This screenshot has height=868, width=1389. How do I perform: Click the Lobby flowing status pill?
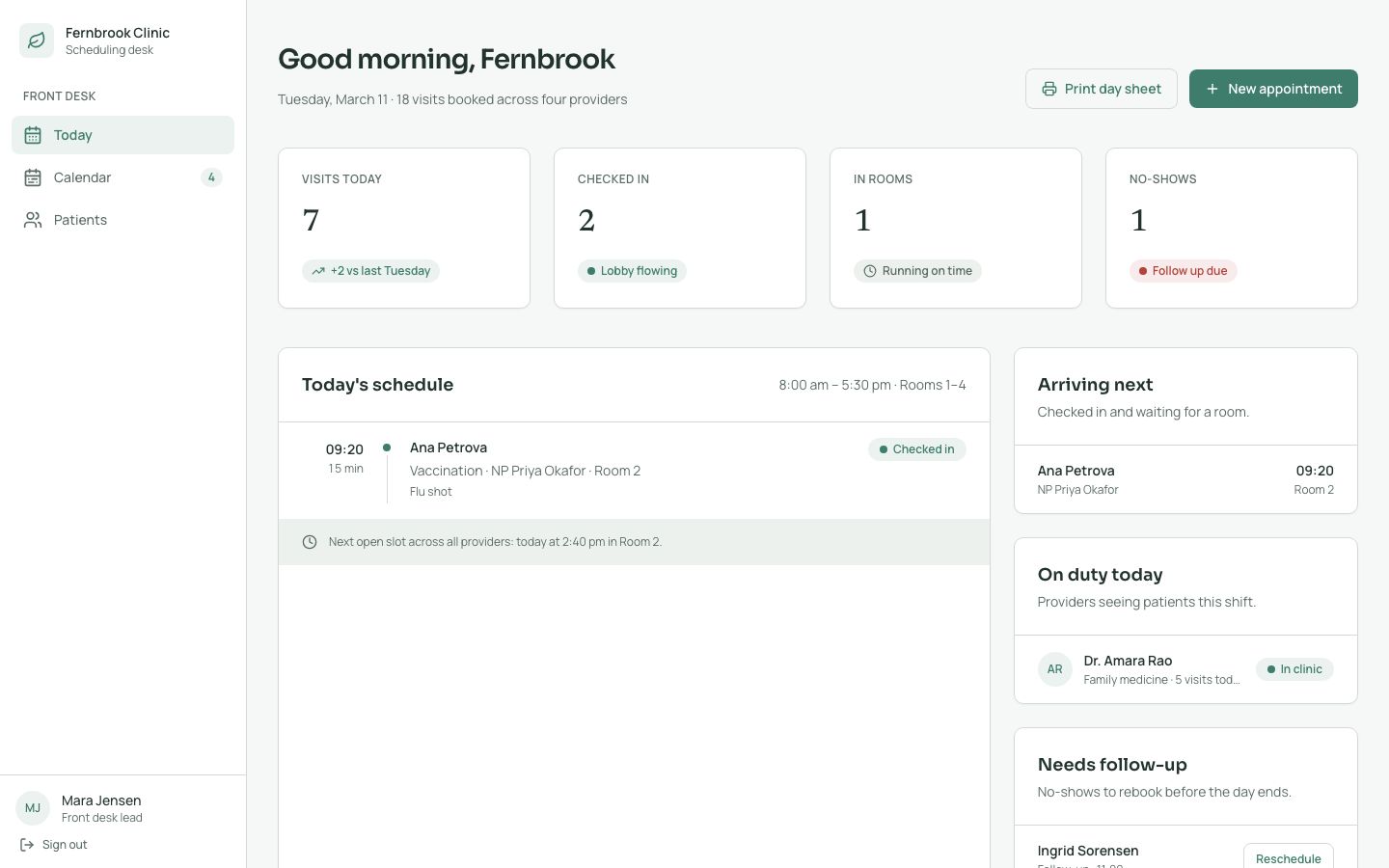point(632,271)
